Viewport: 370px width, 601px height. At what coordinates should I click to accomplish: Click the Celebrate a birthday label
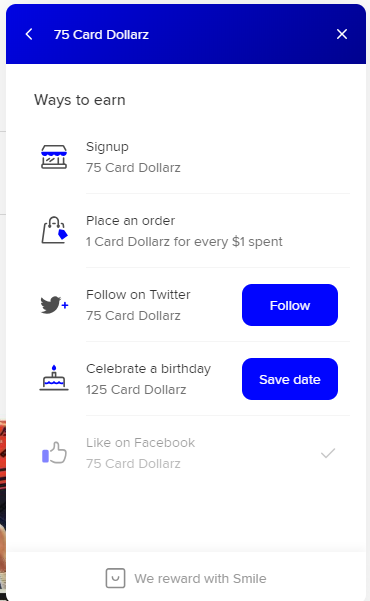148,369
